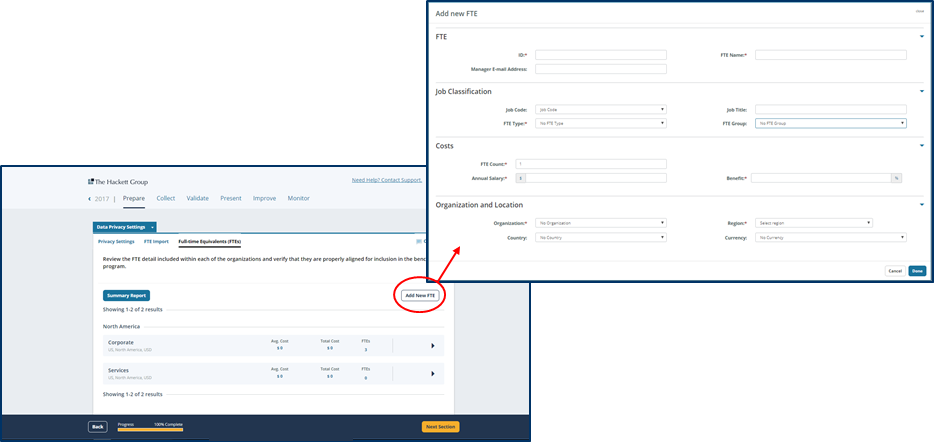Open the FTE Group dropdown

830,123
